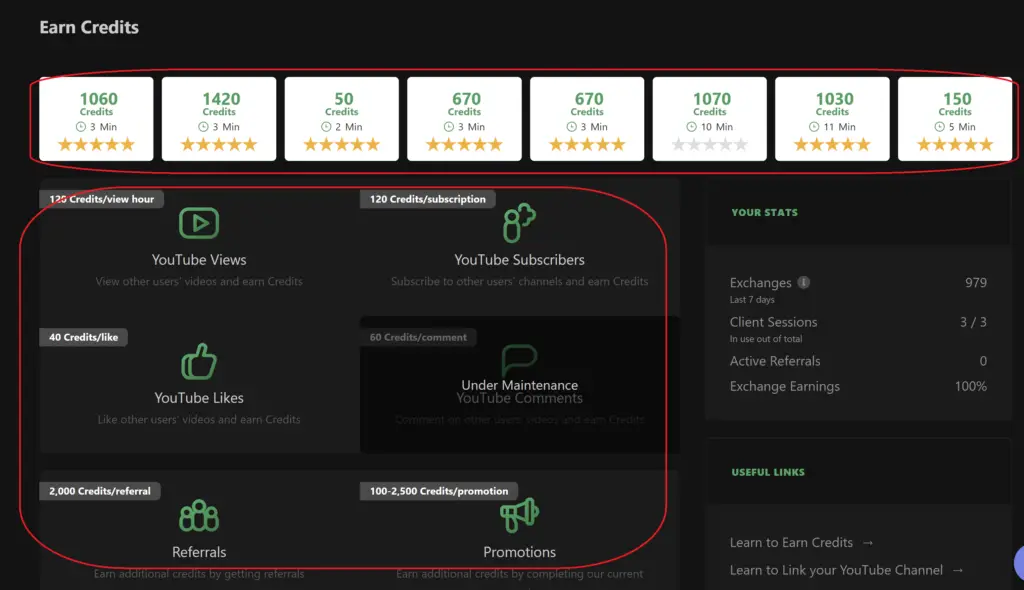Click the Under Maintenance label
This screenshot has height=590, width=1024.
coord(519,385)
